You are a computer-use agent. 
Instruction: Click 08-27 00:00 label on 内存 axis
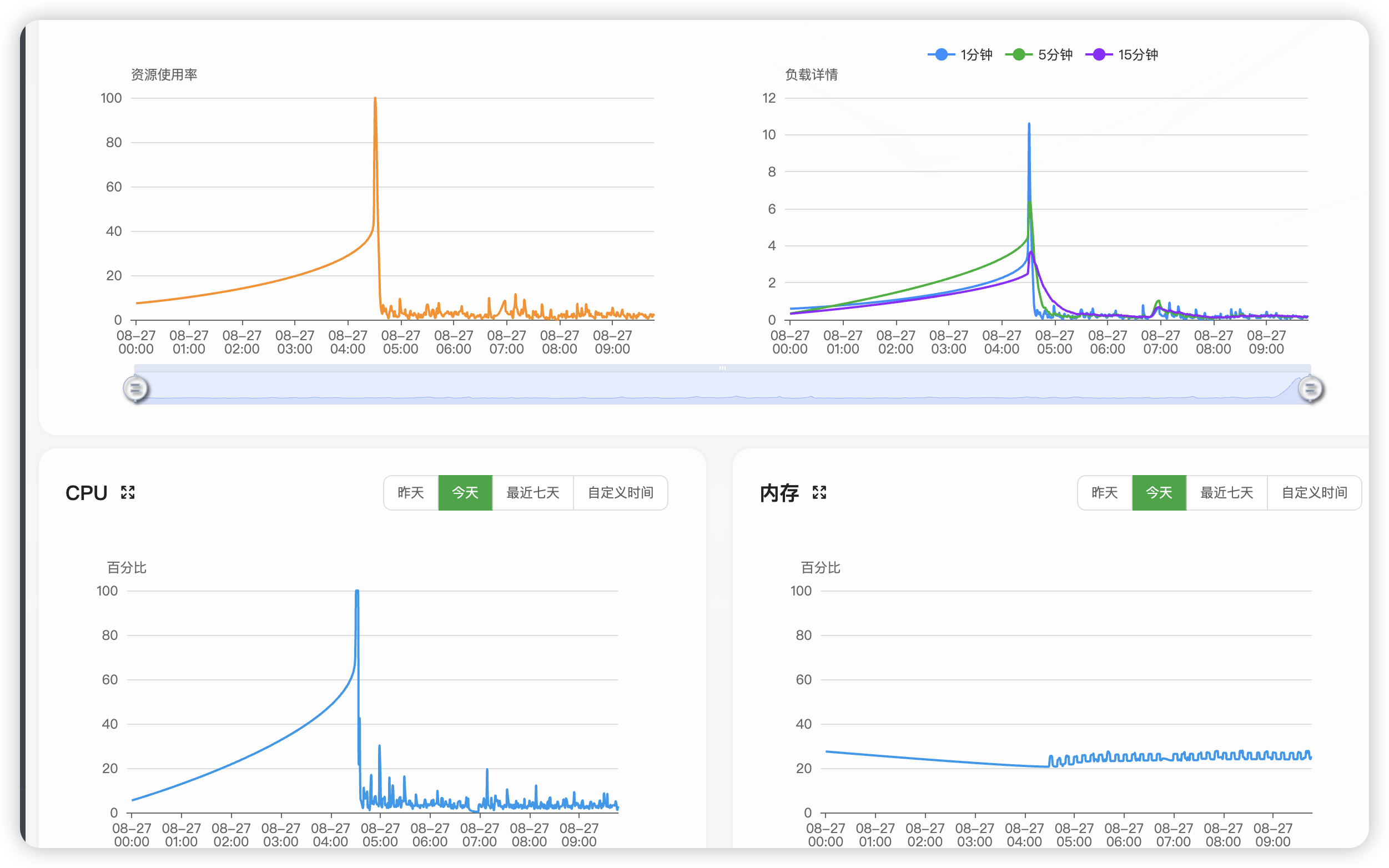(x=825, y=834)
